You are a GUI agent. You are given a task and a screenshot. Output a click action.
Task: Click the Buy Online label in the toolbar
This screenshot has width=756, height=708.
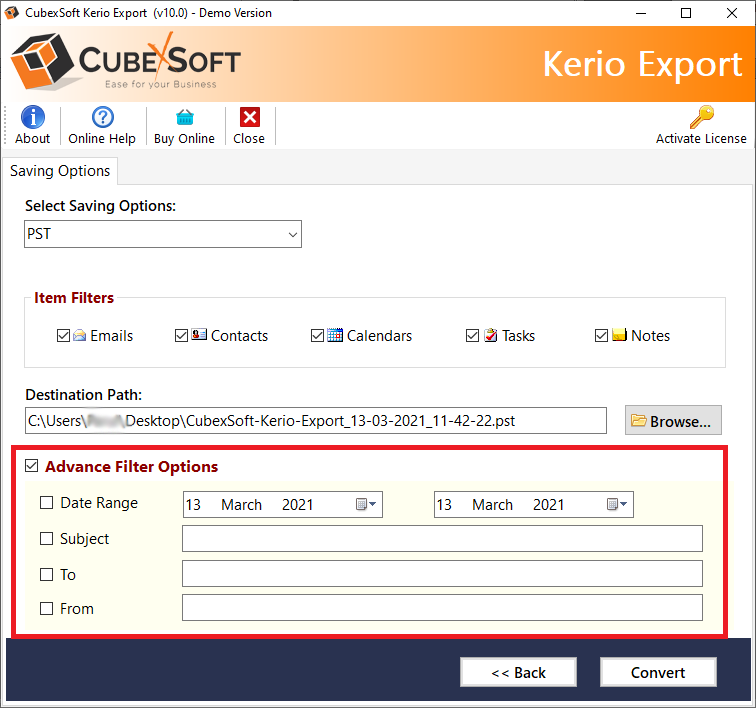(184, 139)
